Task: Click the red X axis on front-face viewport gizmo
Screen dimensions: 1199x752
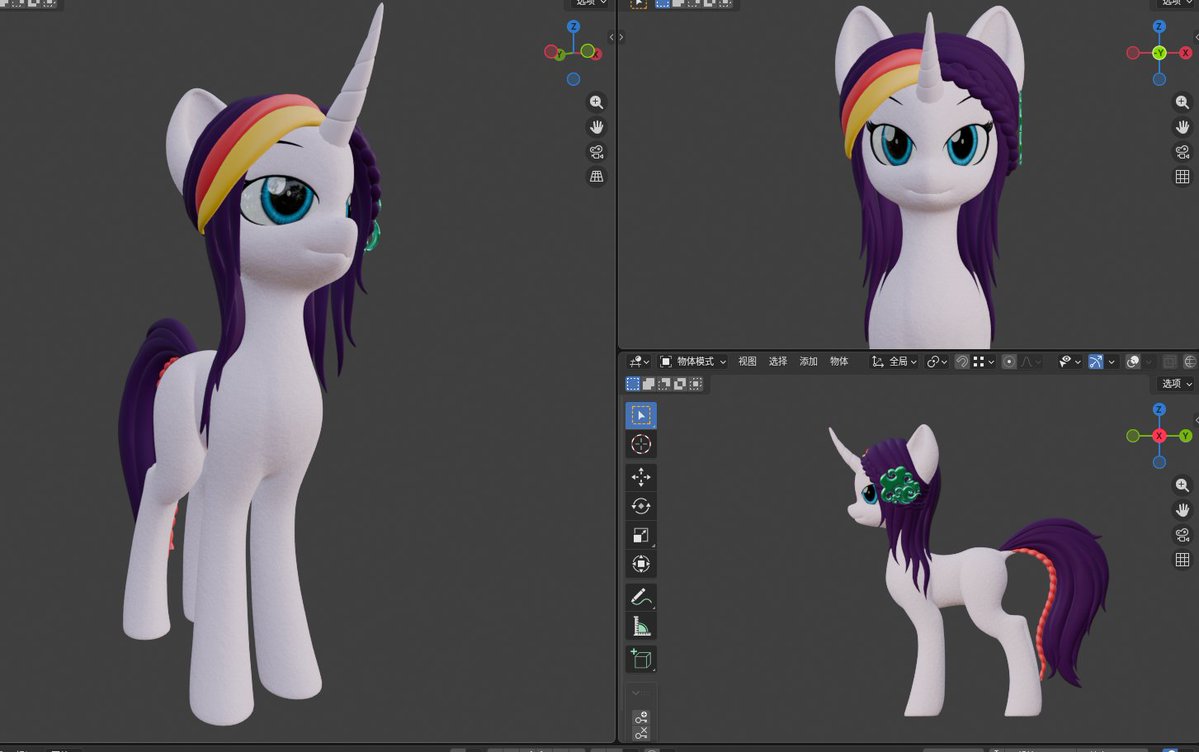Action: coord(1185,53)
